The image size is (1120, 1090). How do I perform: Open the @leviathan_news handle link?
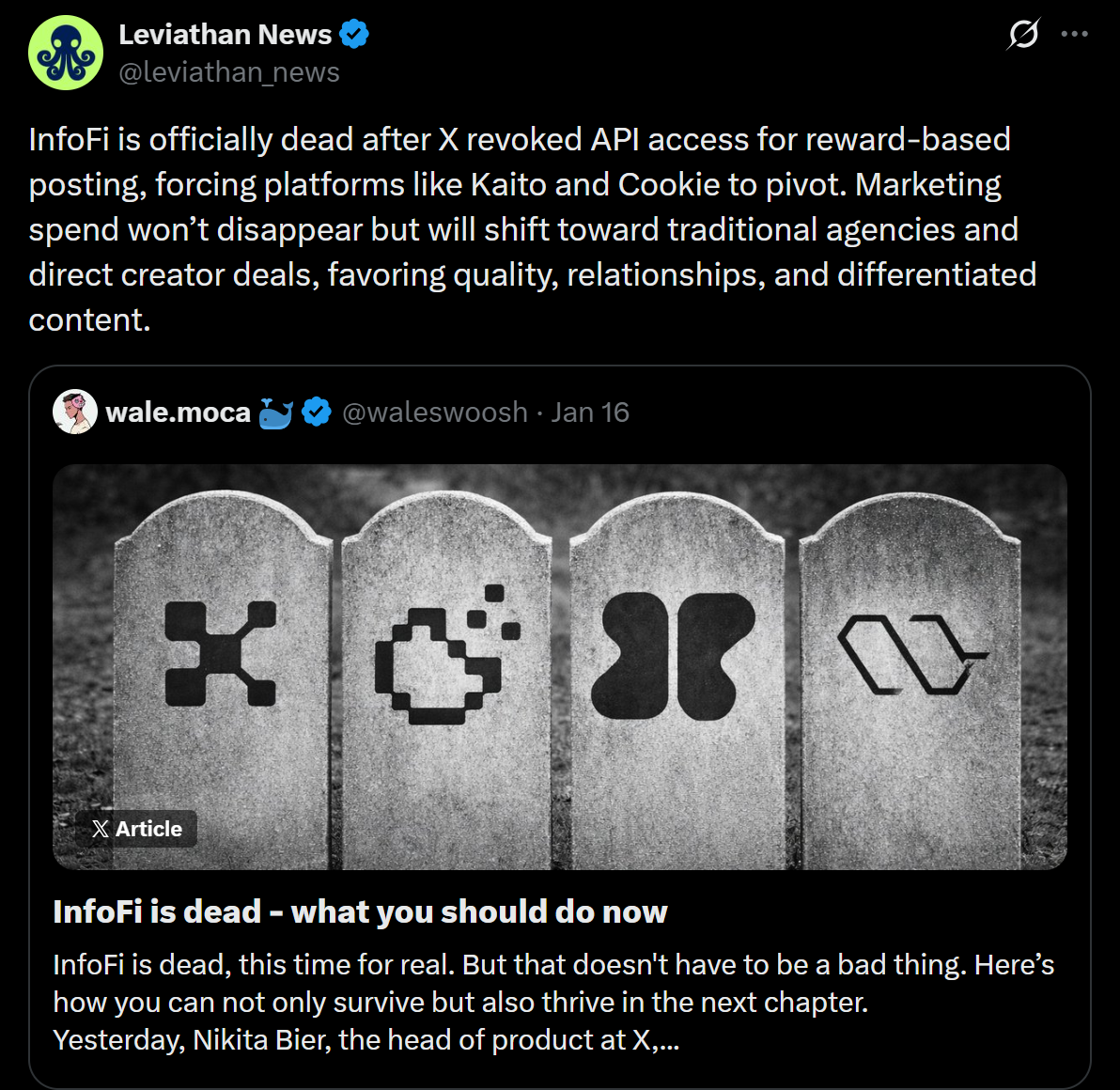[x=228, y=71]
